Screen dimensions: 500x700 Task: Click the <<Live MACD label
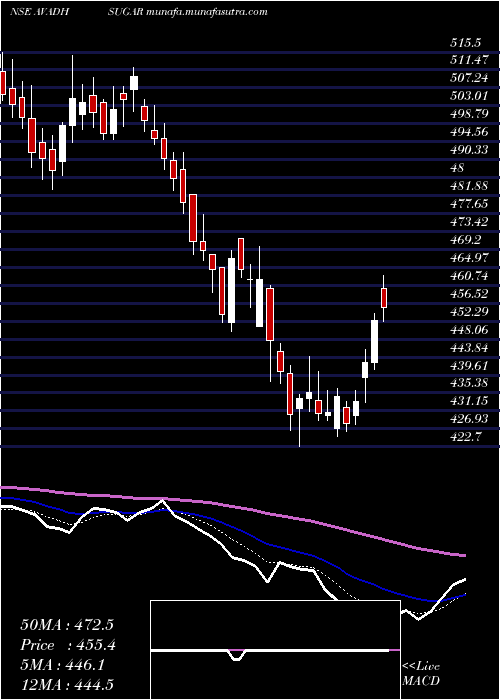[421, 674]
